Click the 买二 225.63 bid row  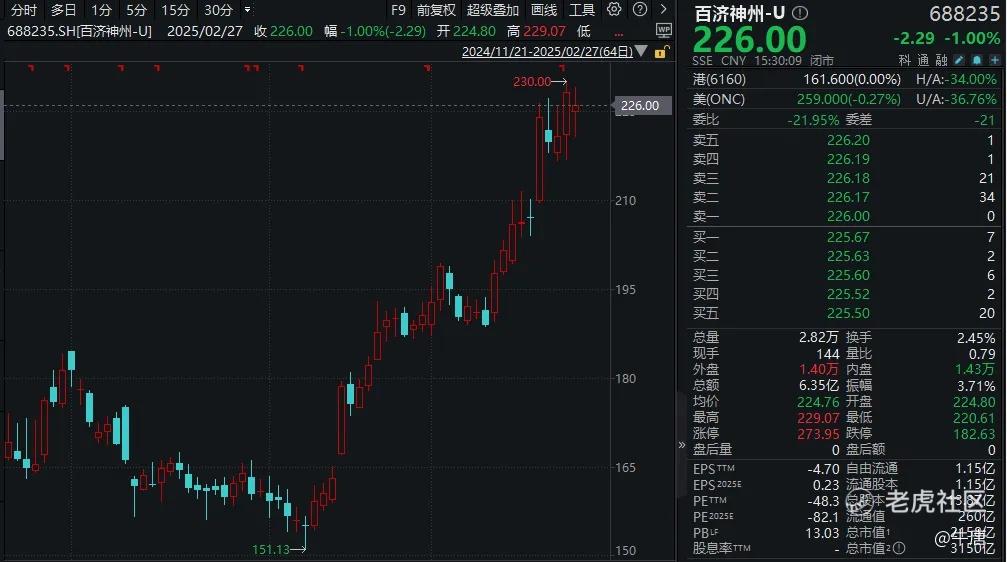point(843,256)
